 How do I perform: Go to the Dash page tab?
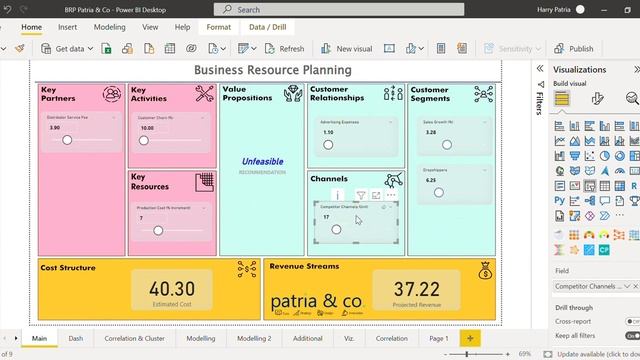76,338
